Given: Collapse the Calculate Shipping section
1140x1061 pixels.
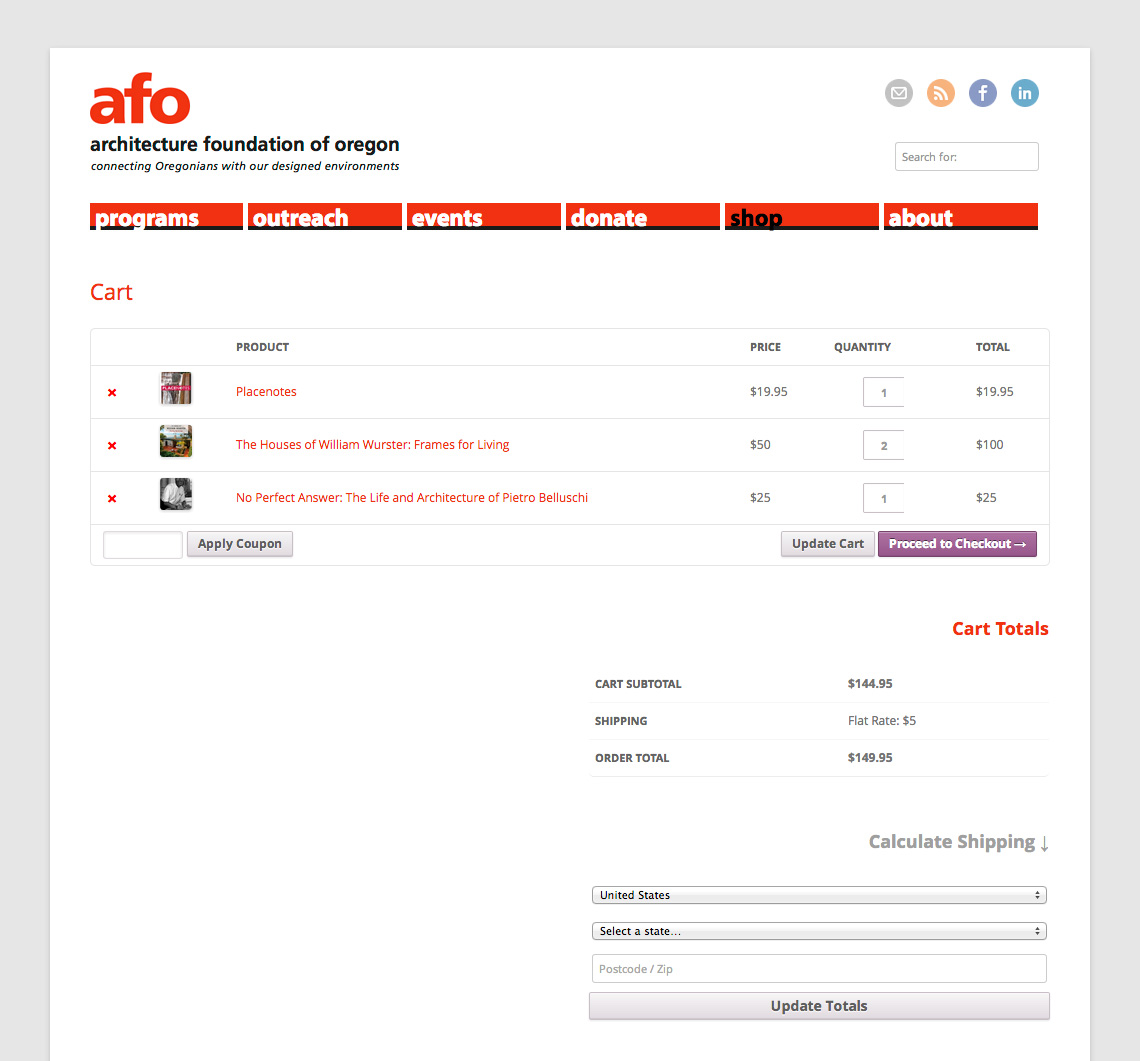Looking at the screenshot, I should point(958,842).
